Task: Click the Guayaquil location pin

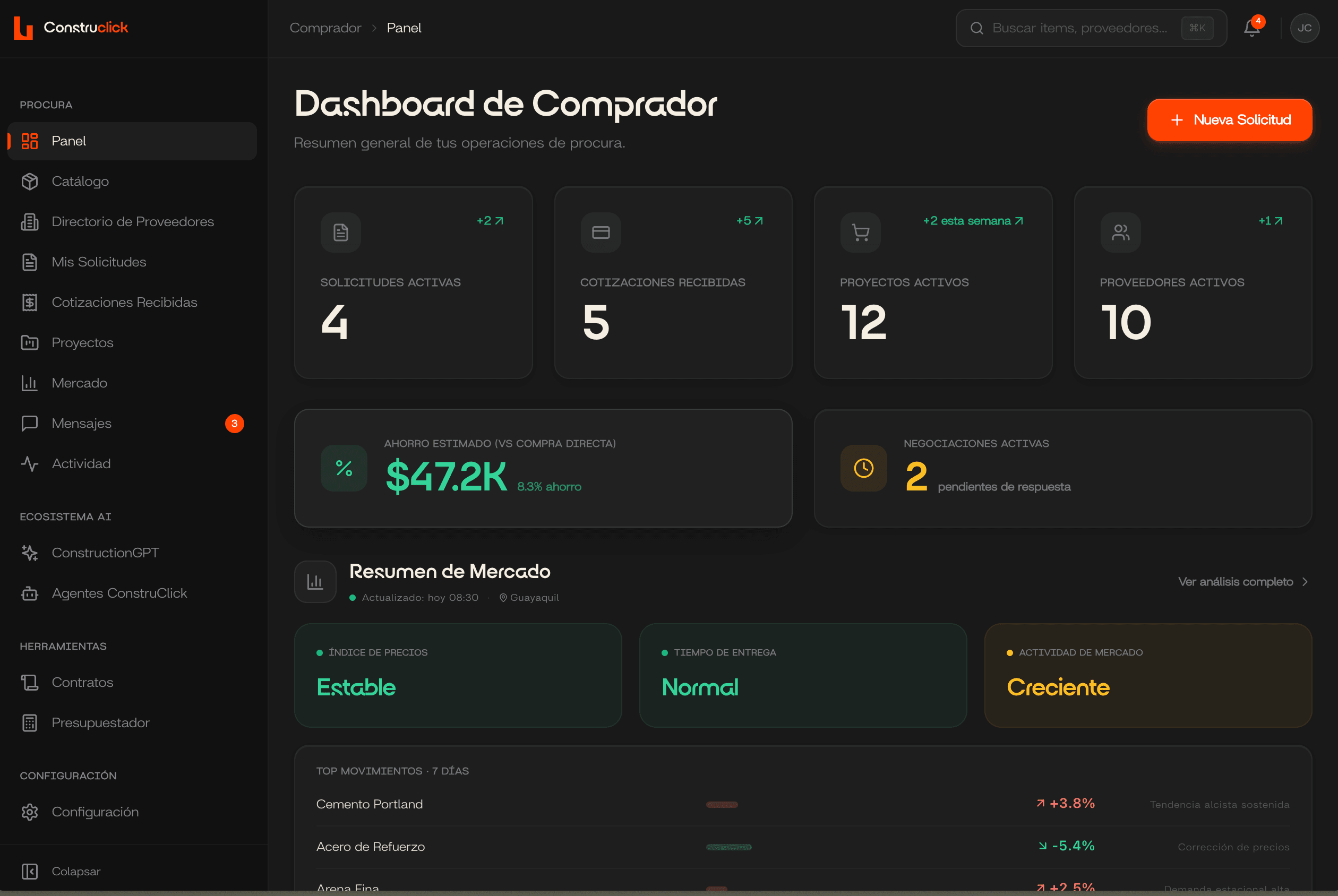Action: (503, 597)
